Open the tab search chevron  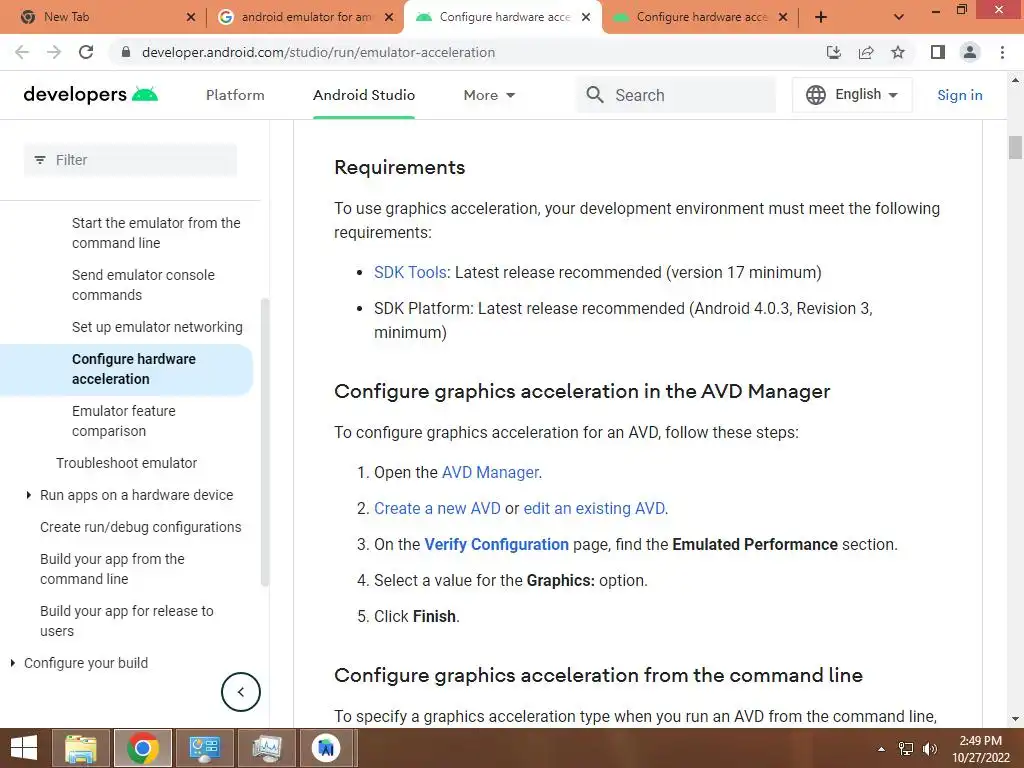tap(899, 17)
